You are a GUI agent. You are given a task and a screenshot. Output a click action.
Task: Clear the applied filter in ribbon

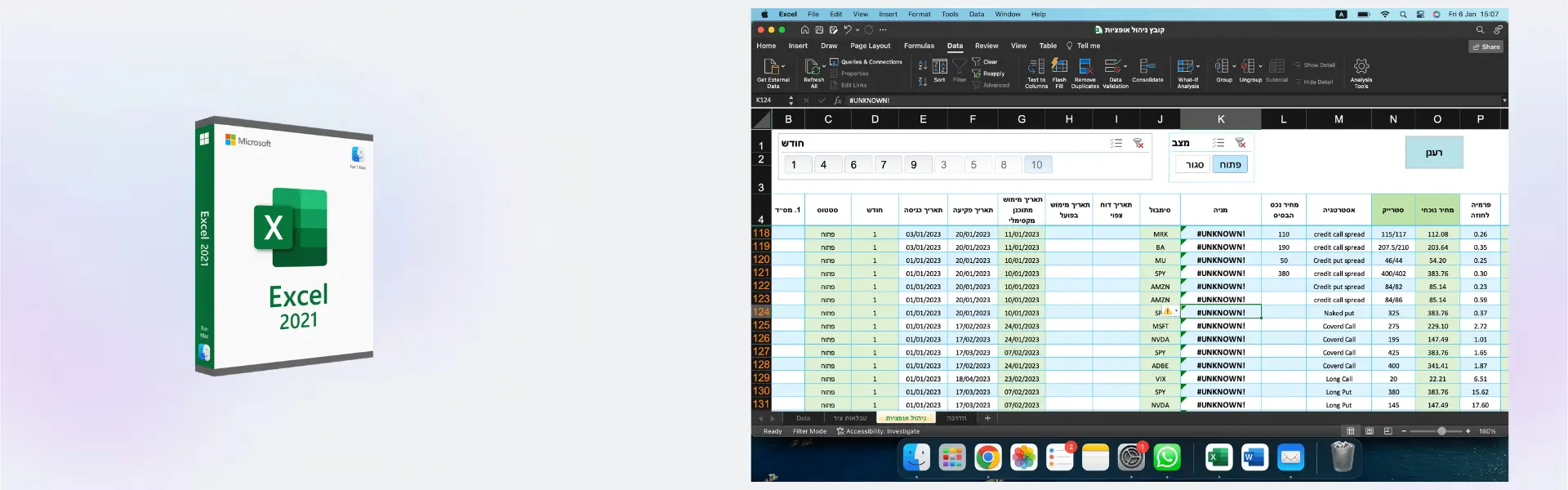tap(984, 62)
